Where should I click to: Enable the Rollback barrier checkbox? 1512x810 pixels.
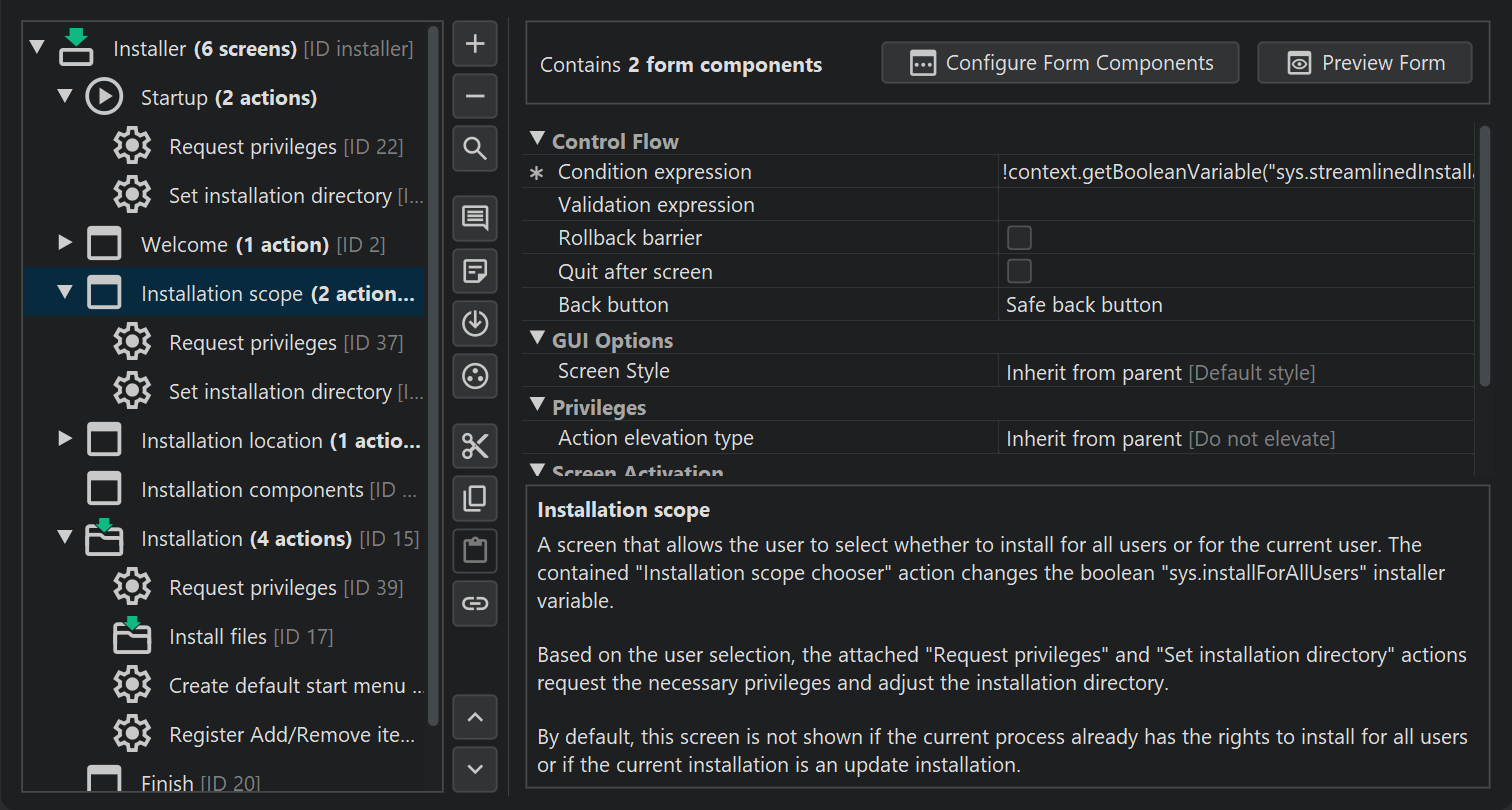point(1019,238)
